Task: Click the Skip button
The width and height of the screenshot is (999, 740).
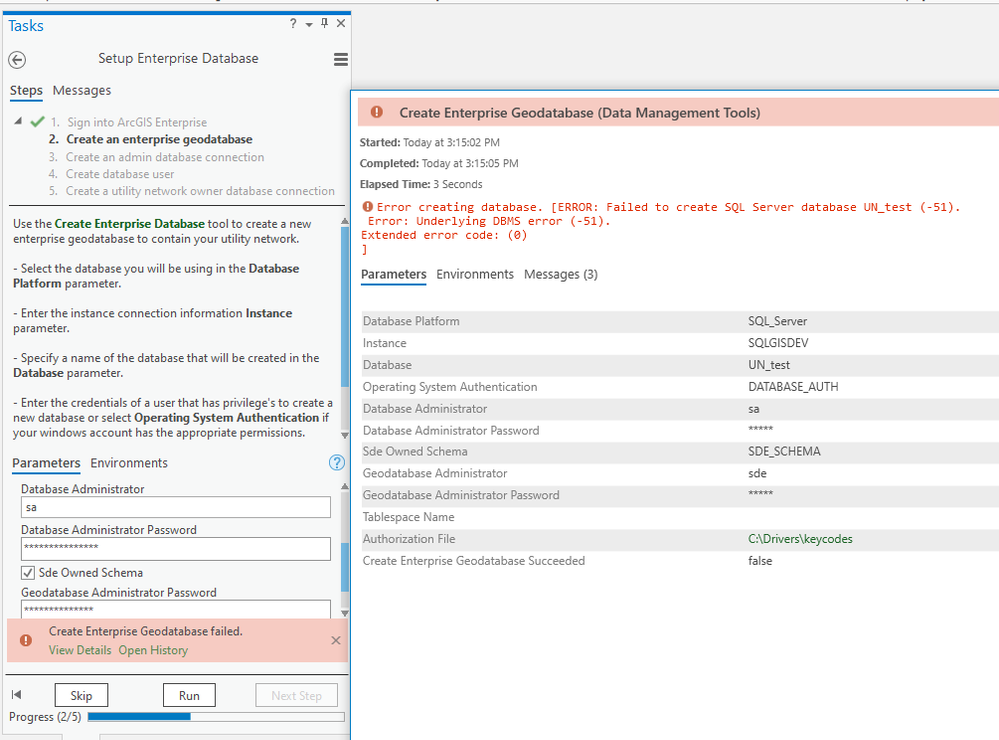Action: (x=81, y=695)
